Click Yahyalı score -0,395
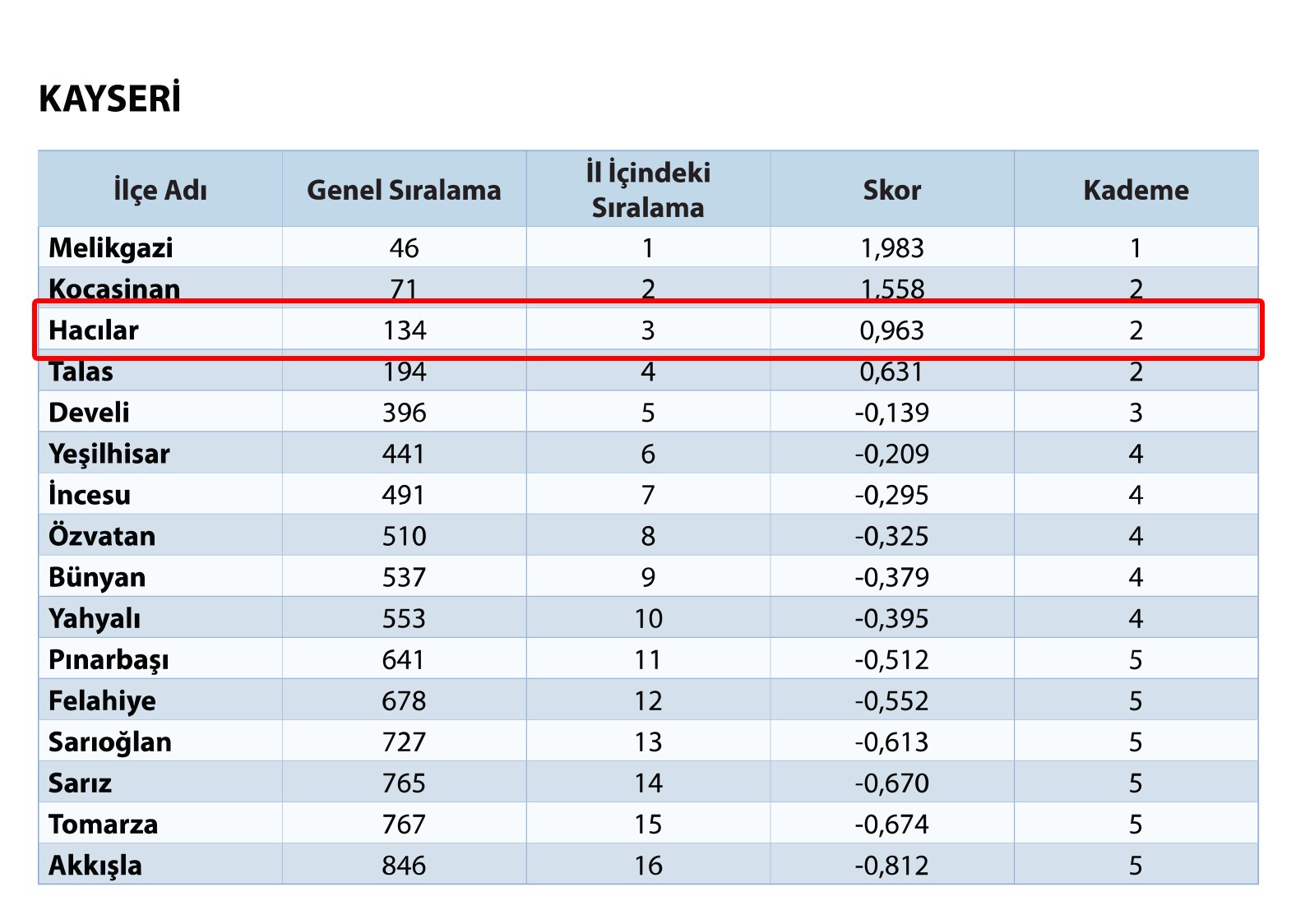The height and width of the screenshot is (924, 1305). pos(892,618)
